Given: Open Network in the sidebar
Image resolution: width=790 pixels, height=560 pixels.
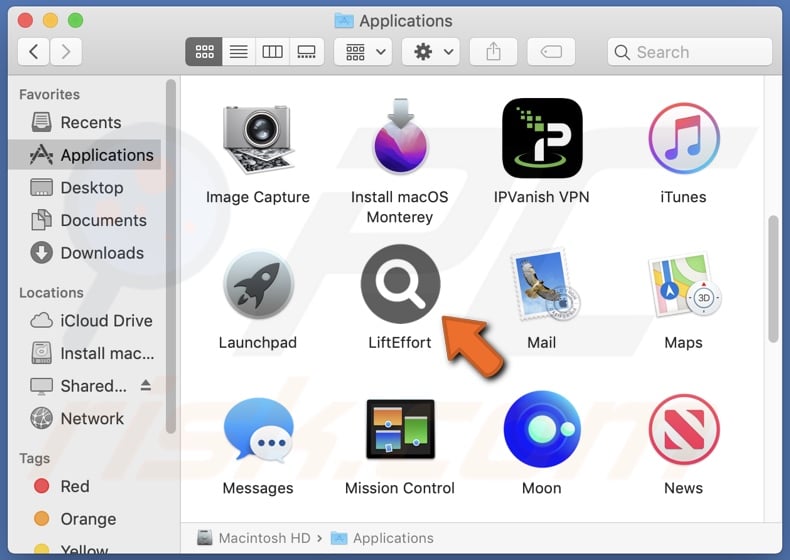Looking at the screenshot, I should (x=85, y=418).
